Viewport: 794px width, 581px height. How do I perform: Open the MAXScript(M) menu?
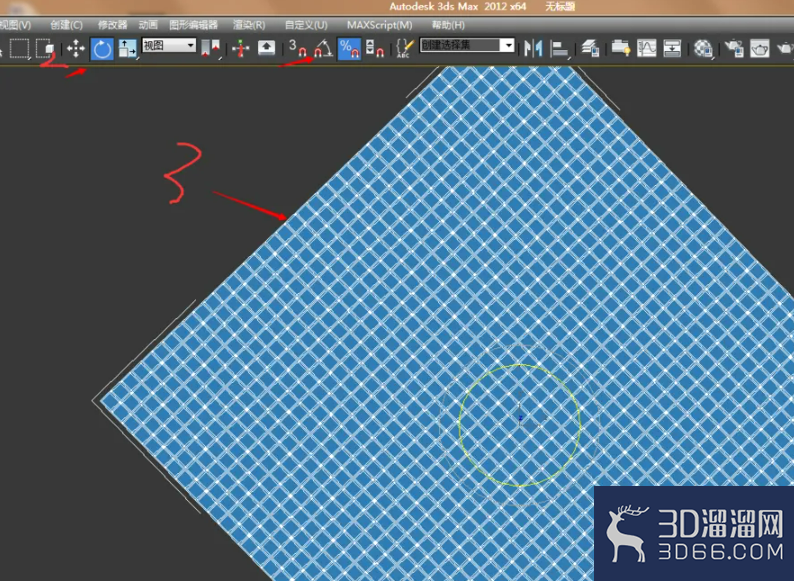380,25
